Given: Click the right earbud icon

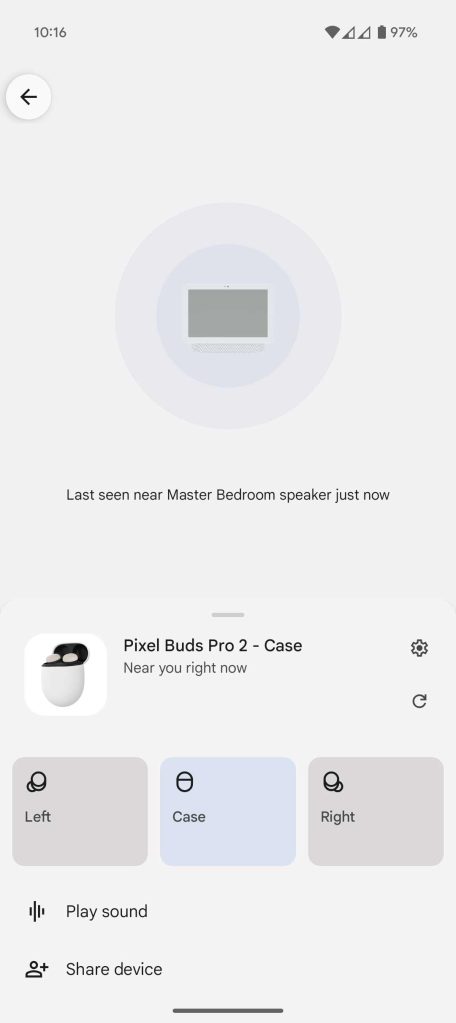Looking at the screenshot, I should (x=333, y=782).
